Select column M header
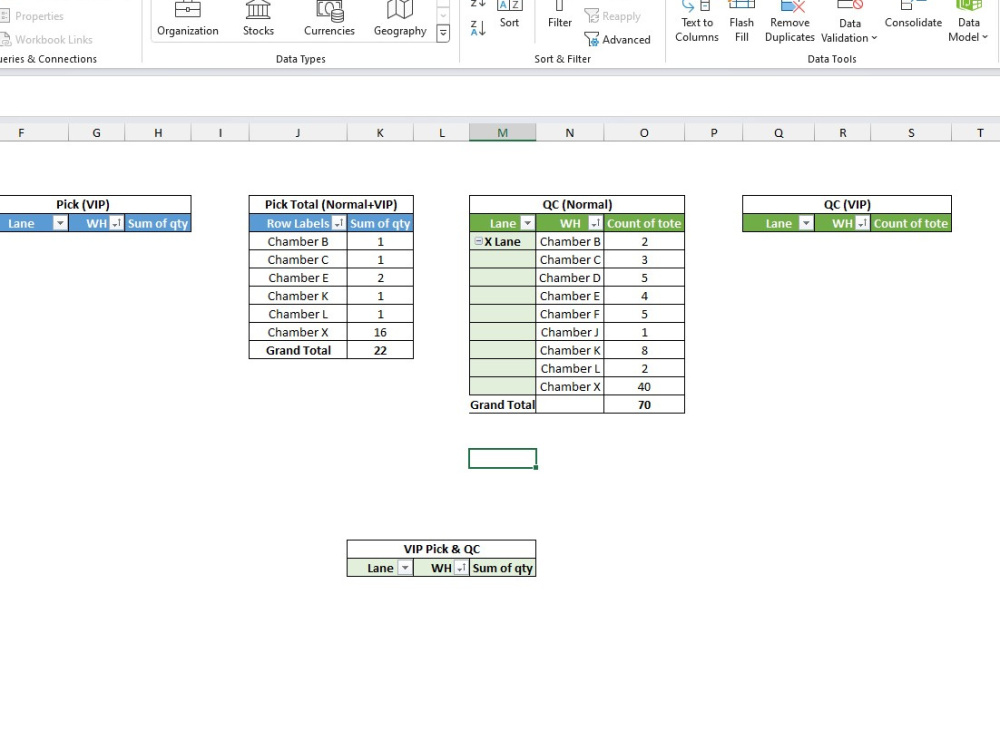This screenshot has width=1000, height=750. point(502,131)
